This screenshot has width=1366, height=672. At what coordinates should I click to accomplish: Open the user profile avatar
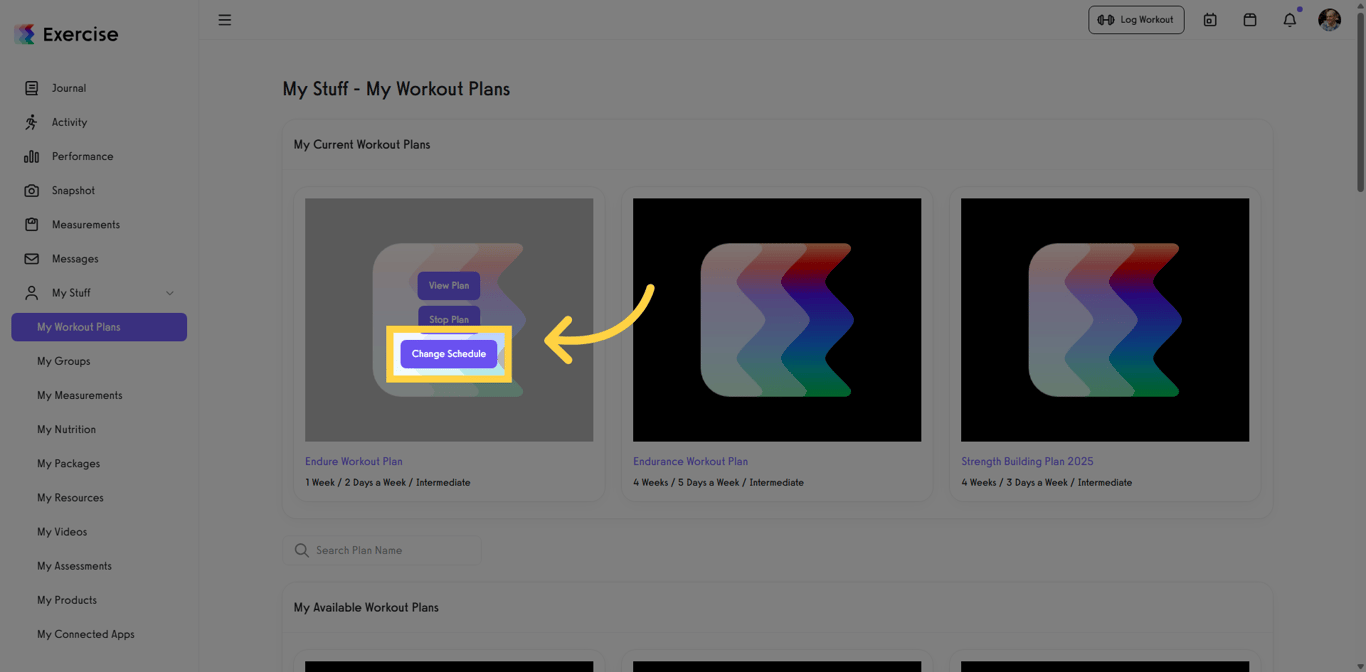tap(1329, 20)
